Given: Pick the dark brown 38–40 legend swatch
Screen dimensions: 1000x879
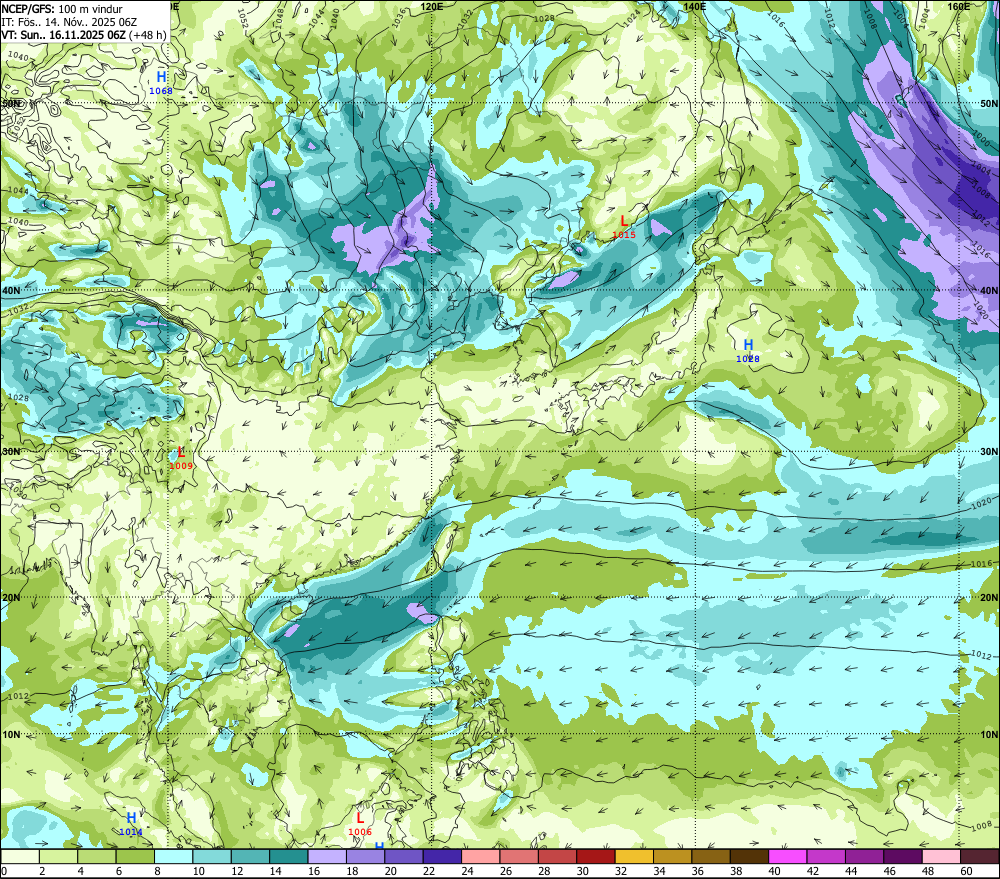Looking at the screenshot, I should [749, 856].
